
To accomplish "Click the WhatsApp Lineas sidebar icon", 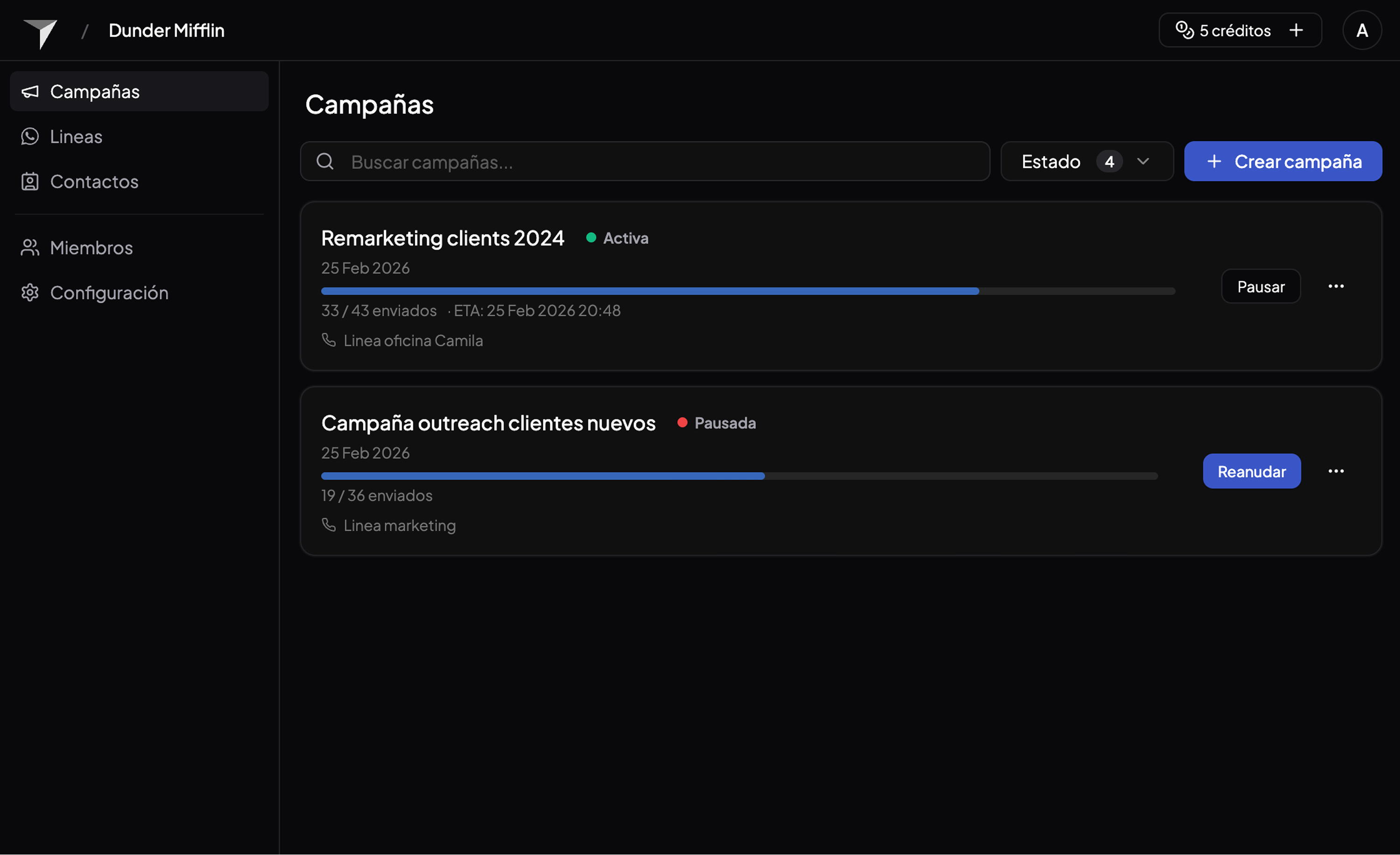I will 30,136.
